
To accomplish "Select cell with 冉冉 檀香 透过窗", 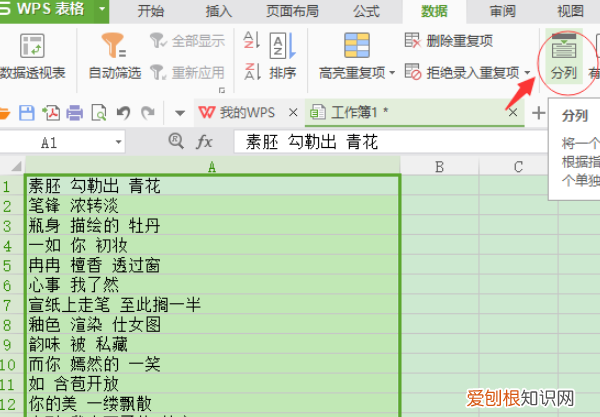I will click(x=212, y=266).
